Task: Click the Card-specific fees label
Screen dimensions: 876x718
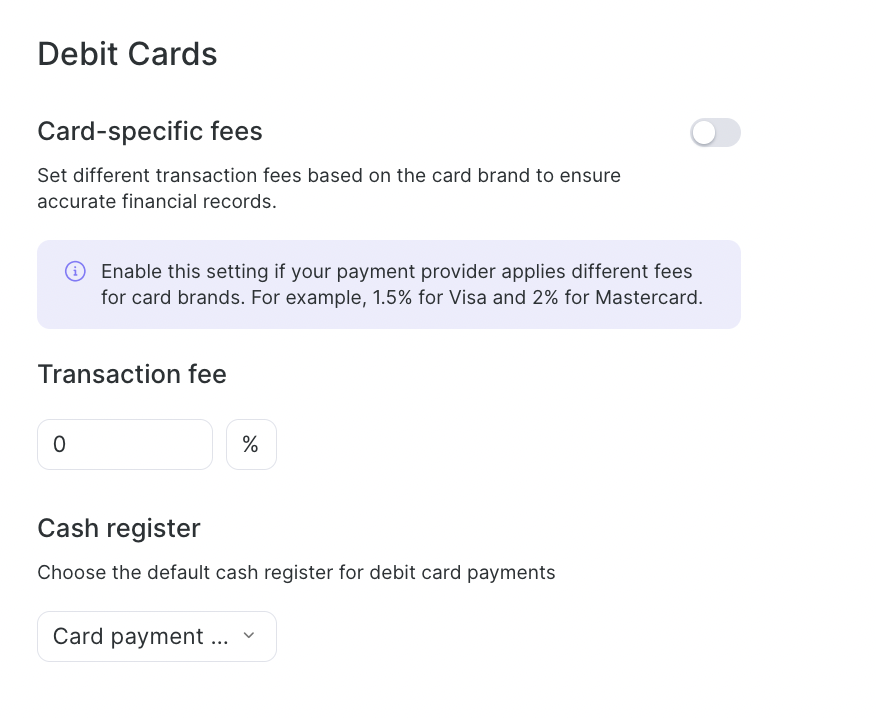Action: 150,131
